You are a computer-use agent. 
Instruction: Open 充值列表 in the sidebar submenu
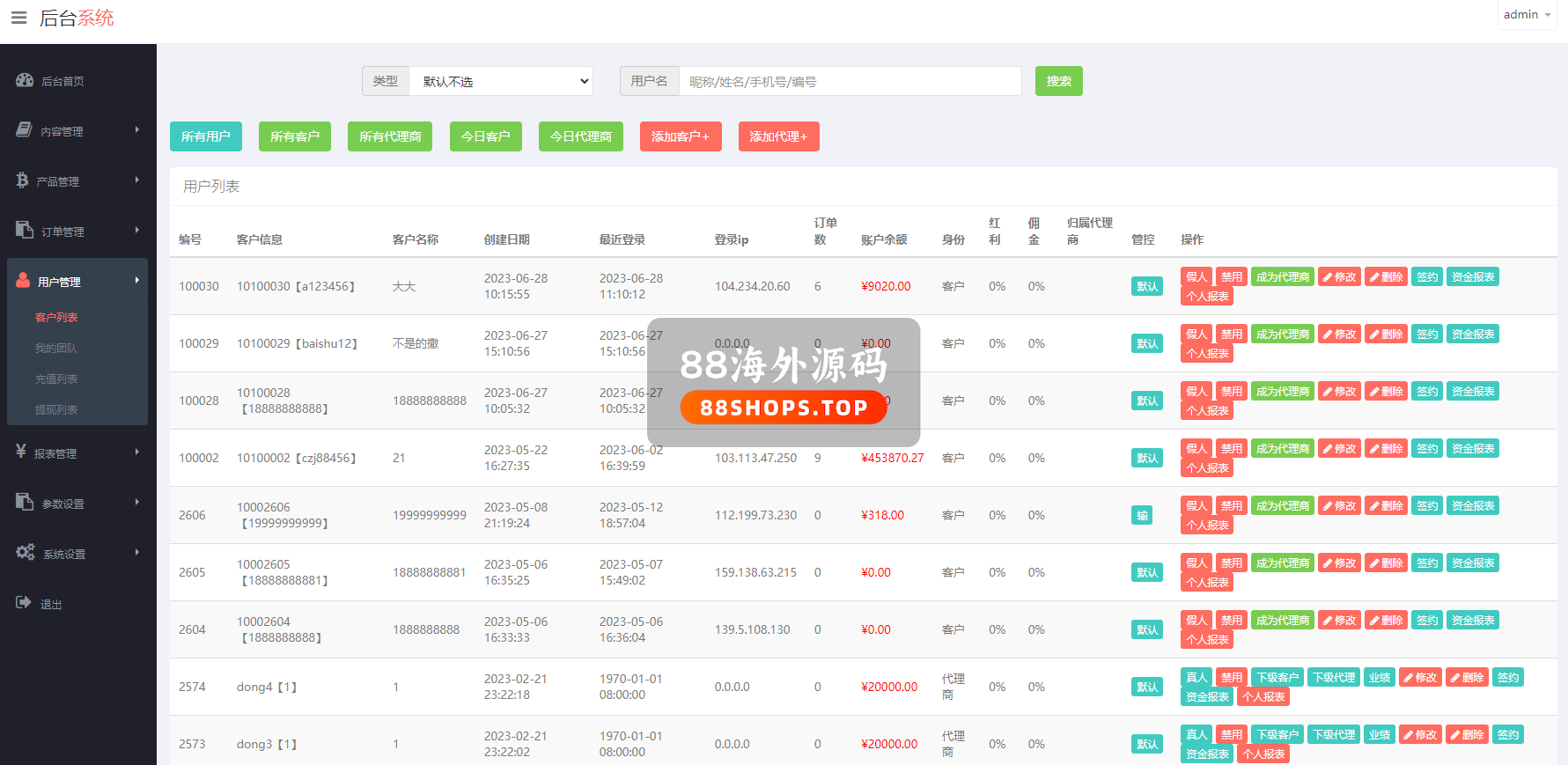click(56, 379)
